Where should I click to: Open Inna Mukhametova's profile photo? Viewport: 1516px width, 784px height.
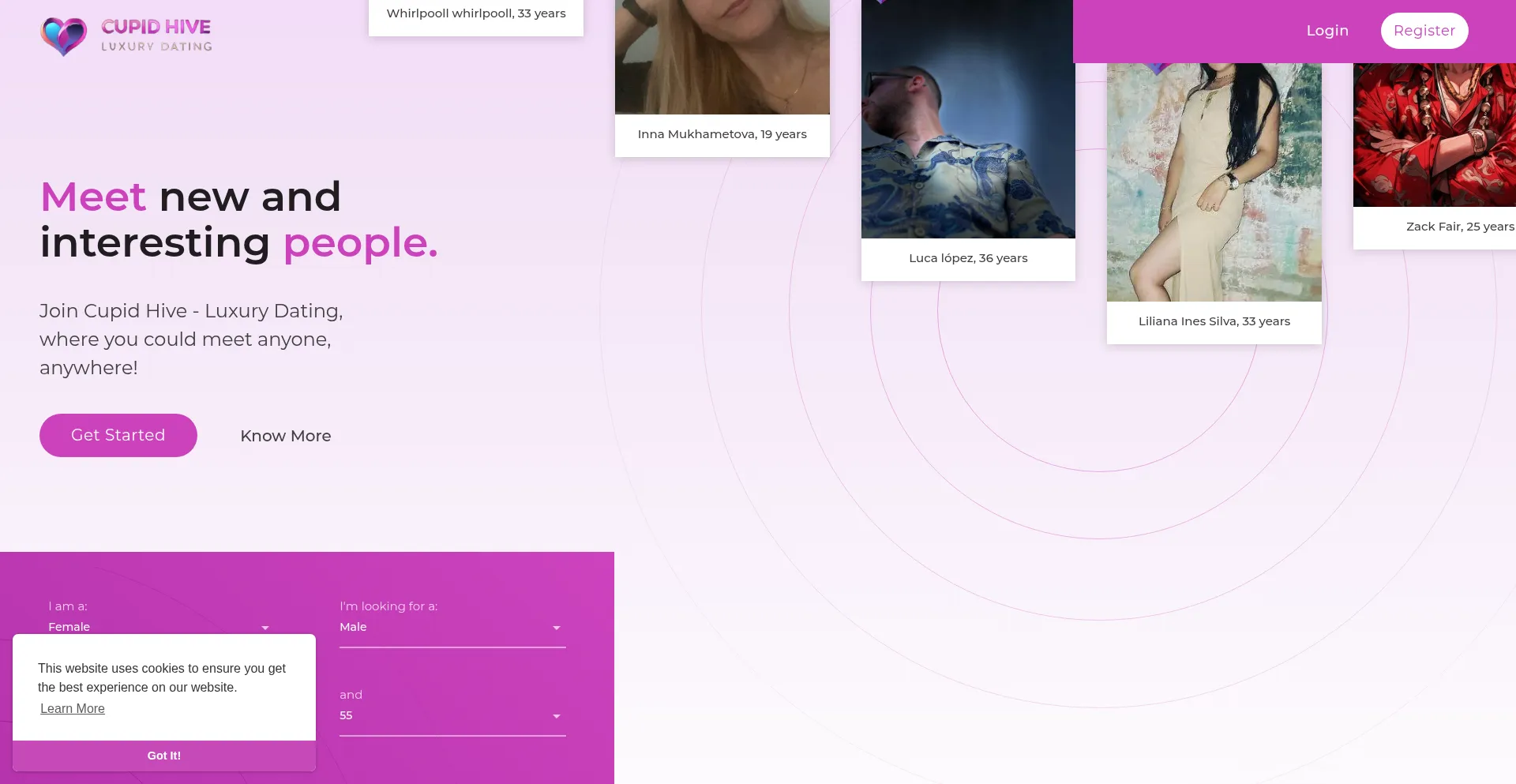coord(722,57)
